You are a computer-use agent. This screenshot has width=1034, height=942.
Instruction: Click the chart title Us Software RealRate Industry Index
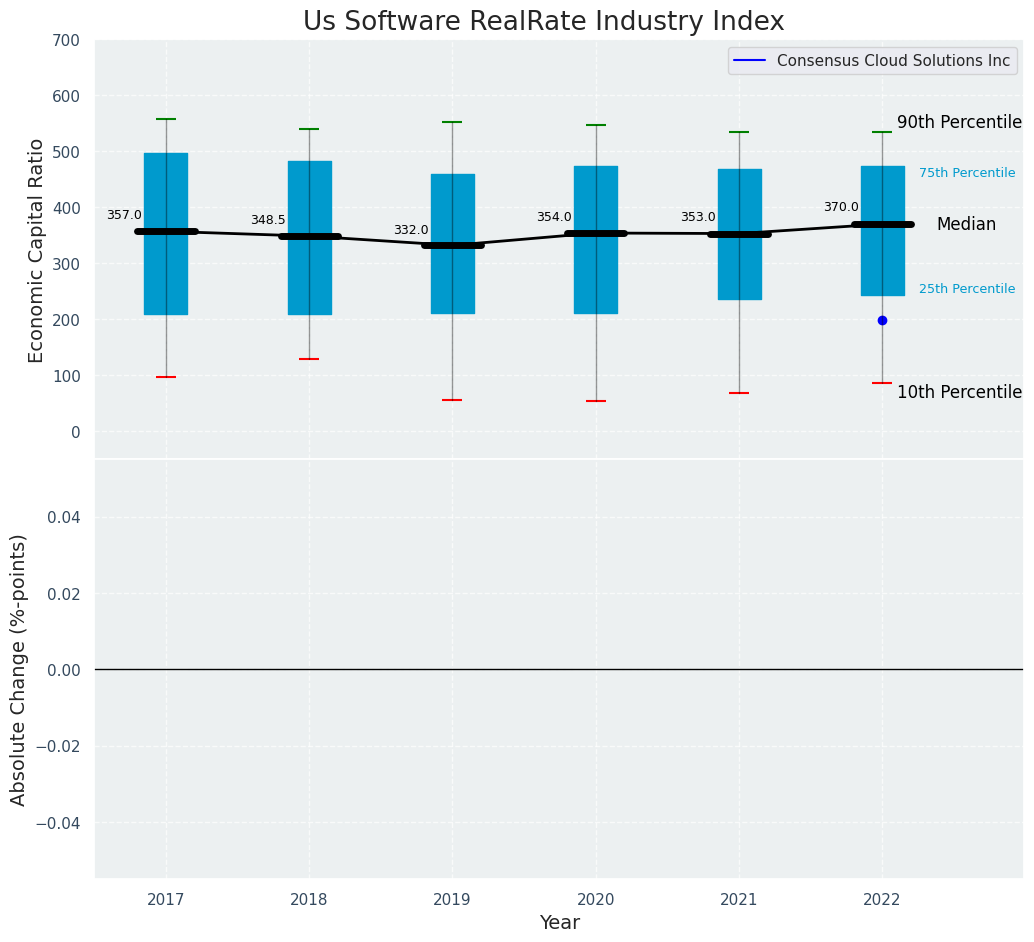543,22
